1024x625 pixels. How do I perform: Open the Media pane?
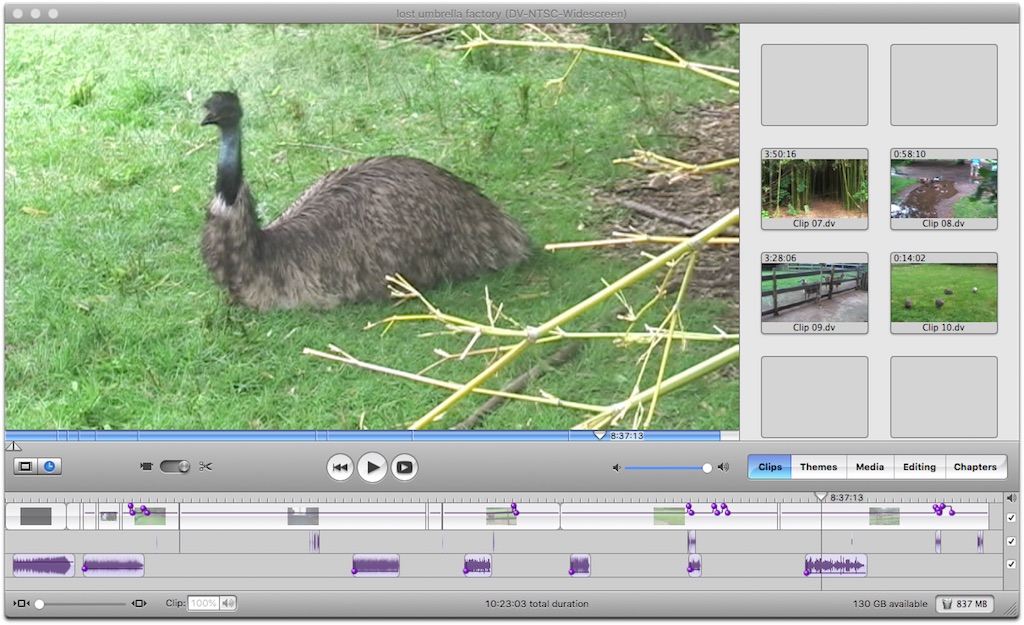pos(870,467)
